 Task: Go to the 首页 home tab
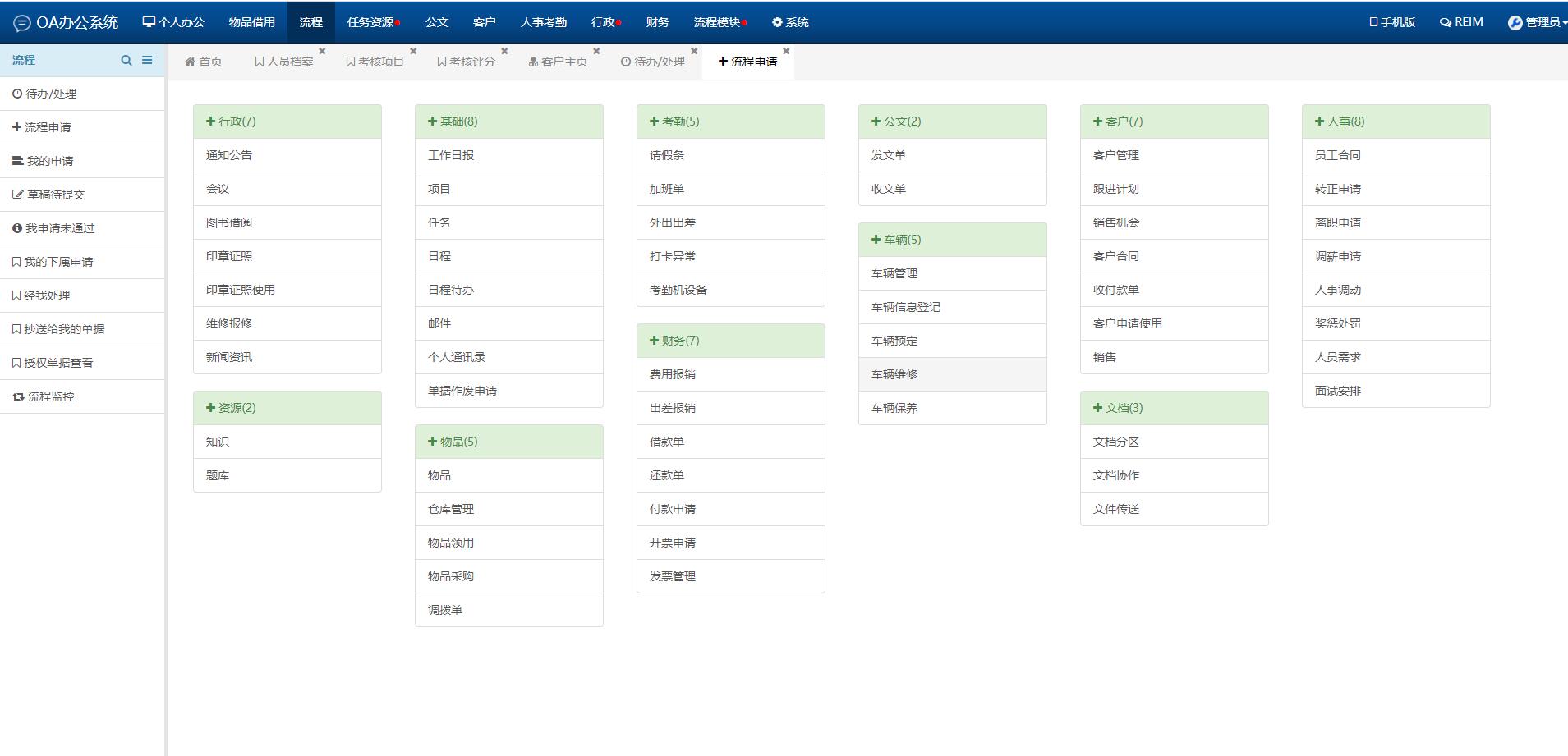tap(204, 62)
